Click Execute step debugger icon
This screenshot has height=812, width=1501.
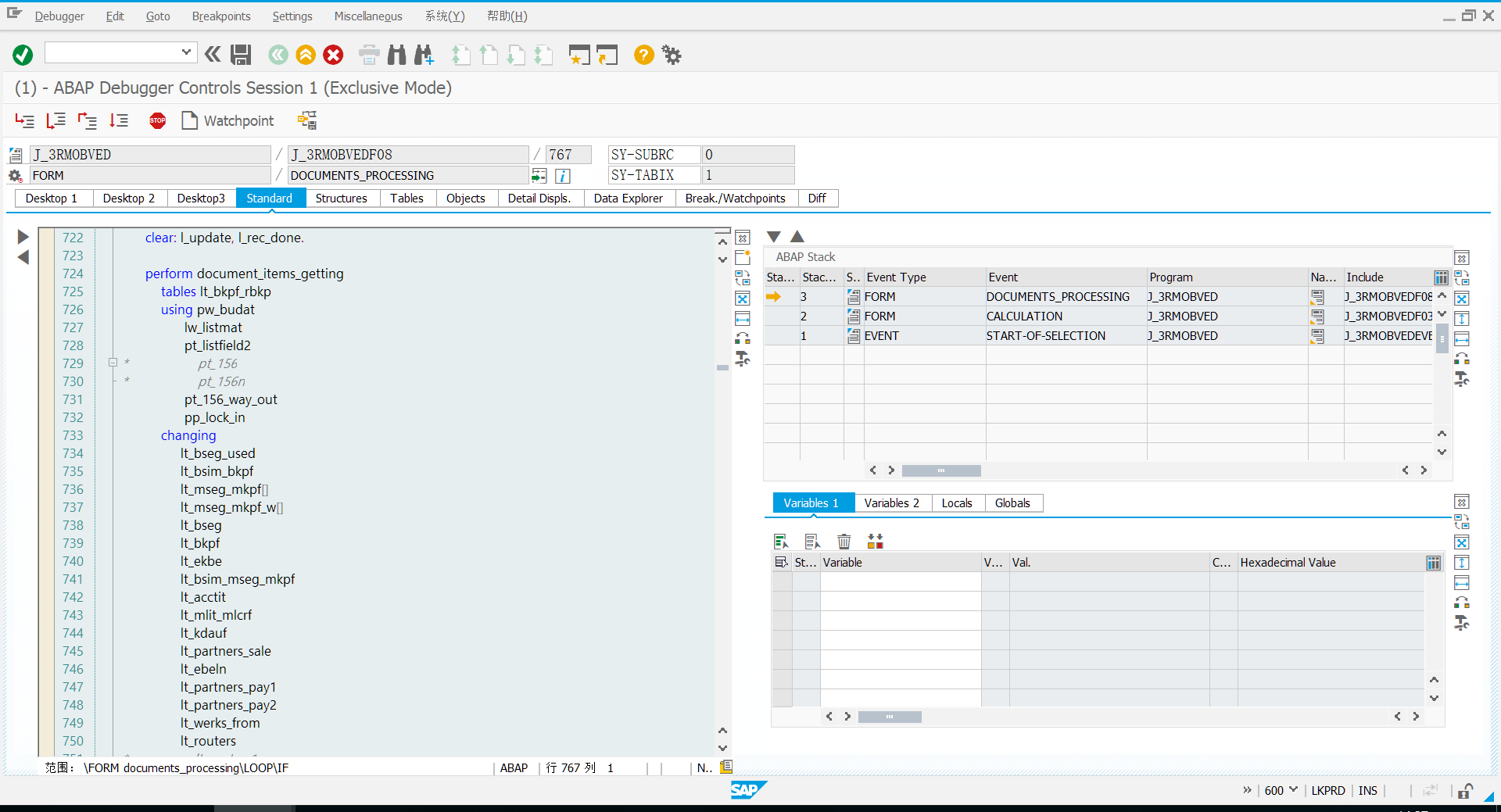(56, 120)
